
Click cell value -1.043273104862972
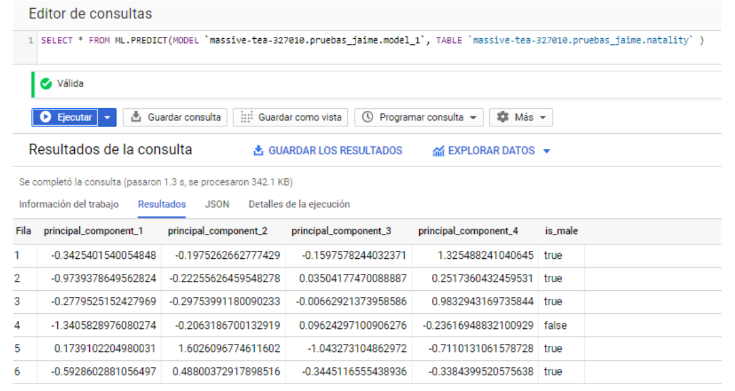click(x=357, y=348)
